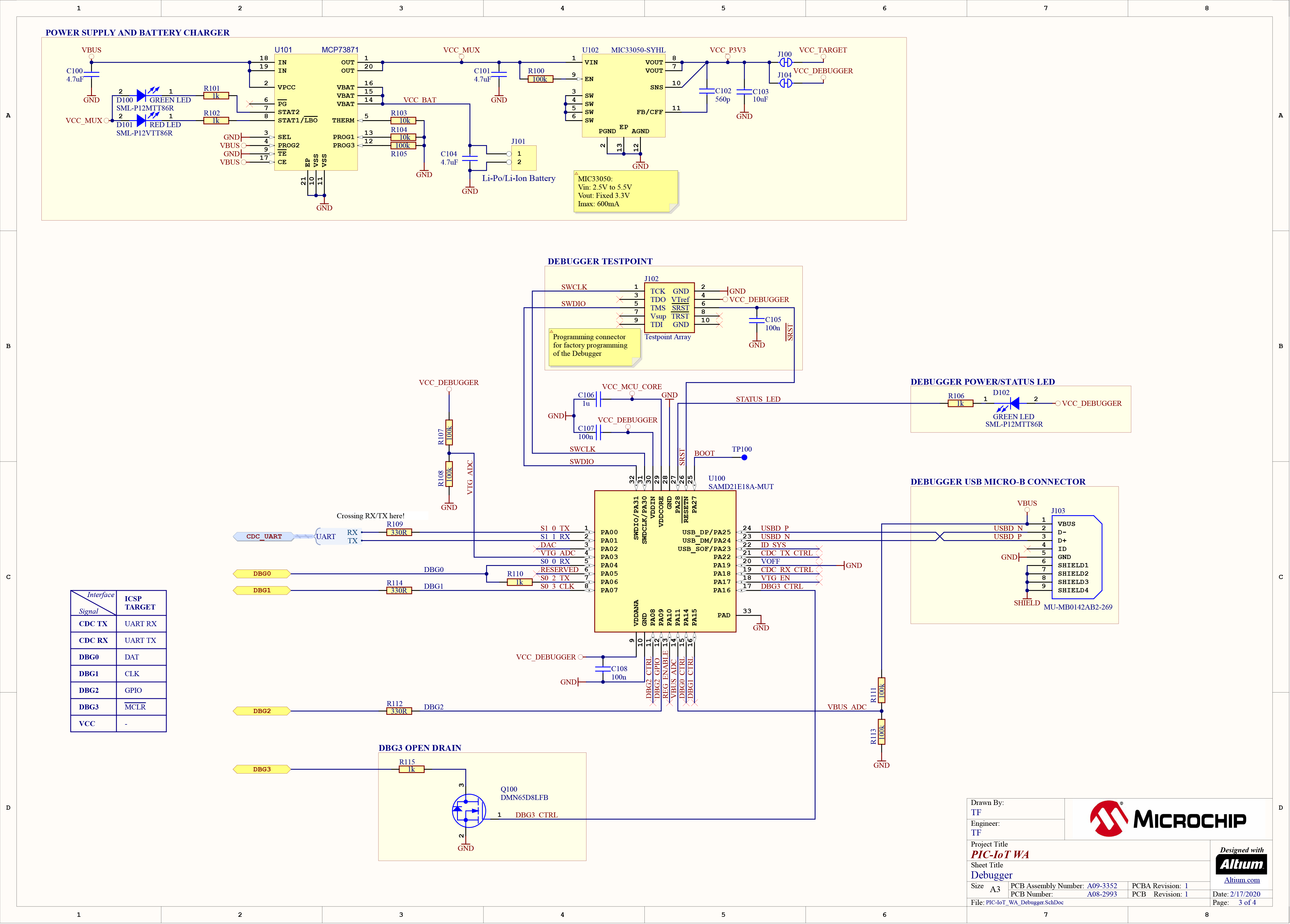Image resolution: width=1290 pixels, height=924 pixels.
Task: Click the VCC_P3V3 power label
Action: click(x=727, y=50)
